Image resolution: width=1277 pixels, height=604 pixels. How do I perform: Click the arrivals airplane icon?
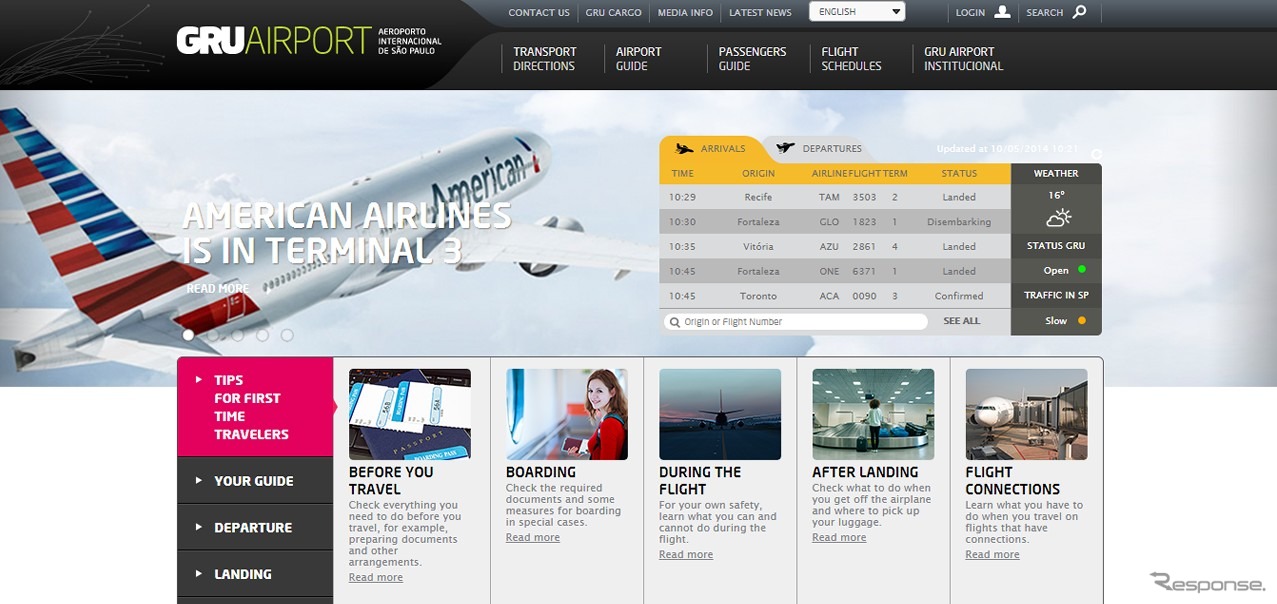coord(684,149)
